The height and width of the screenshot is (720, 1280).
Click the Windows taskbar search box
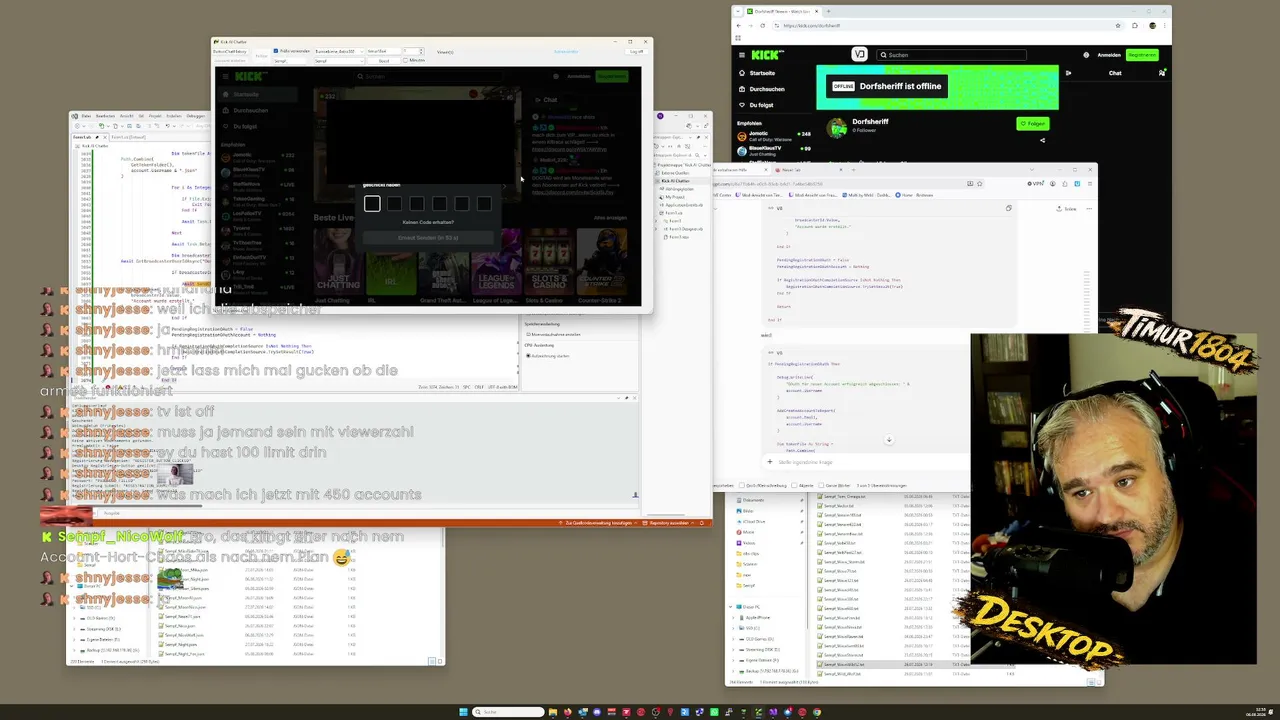[x=508, y=712]
